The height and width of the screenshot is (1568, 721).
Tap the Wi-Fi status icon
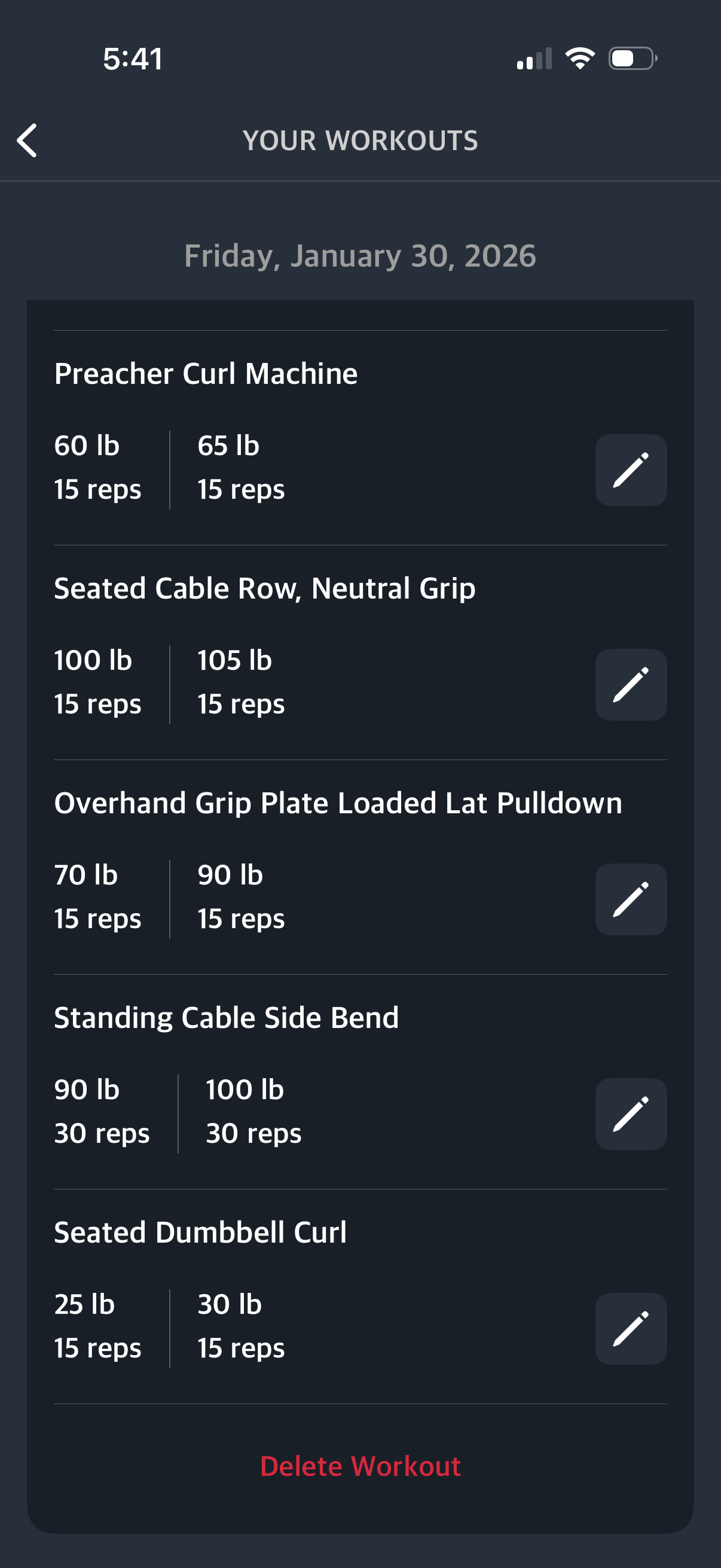tap(580, 59)
